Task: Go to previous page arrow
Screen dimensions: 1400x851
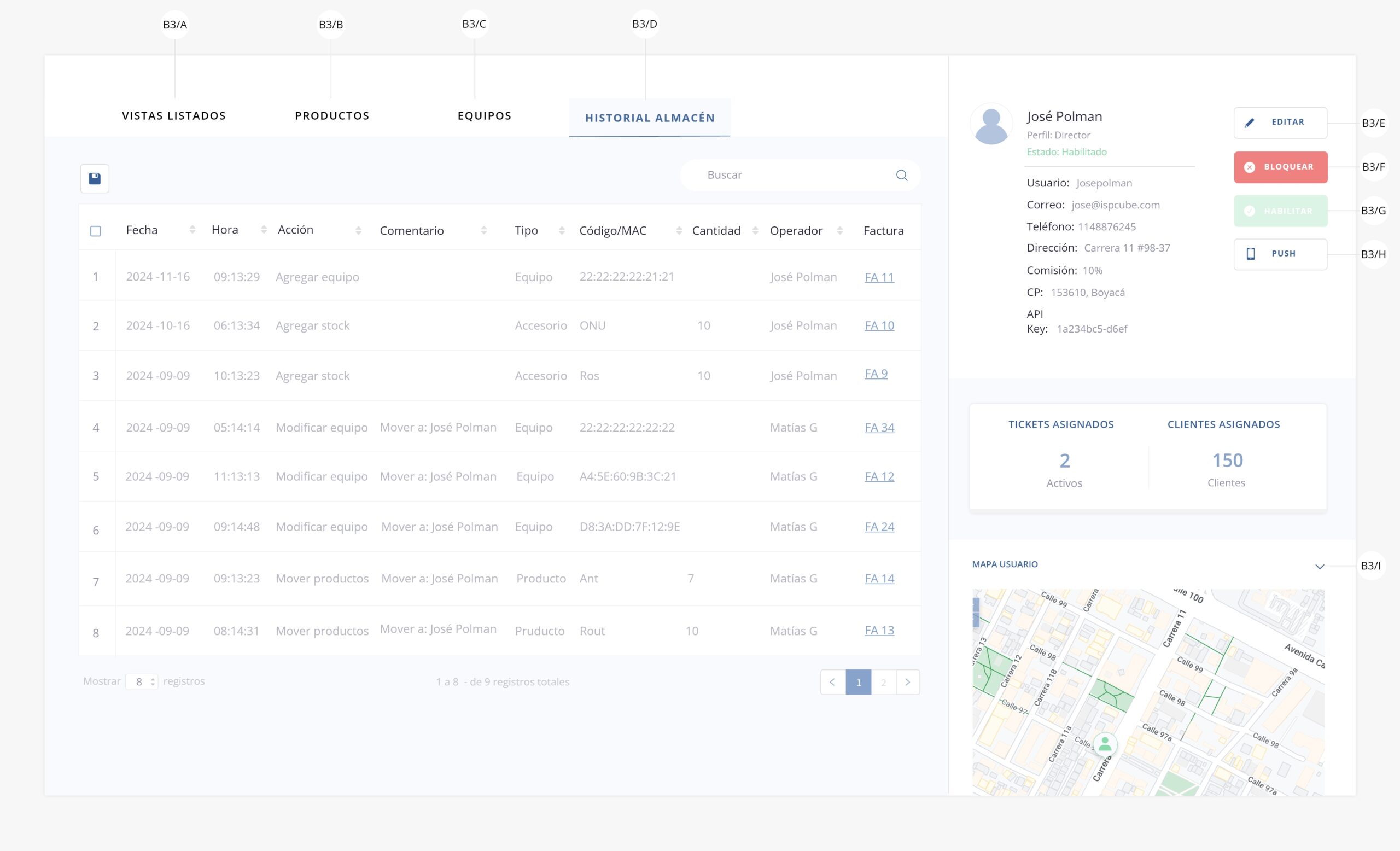Action: click(x=832, y=683)
